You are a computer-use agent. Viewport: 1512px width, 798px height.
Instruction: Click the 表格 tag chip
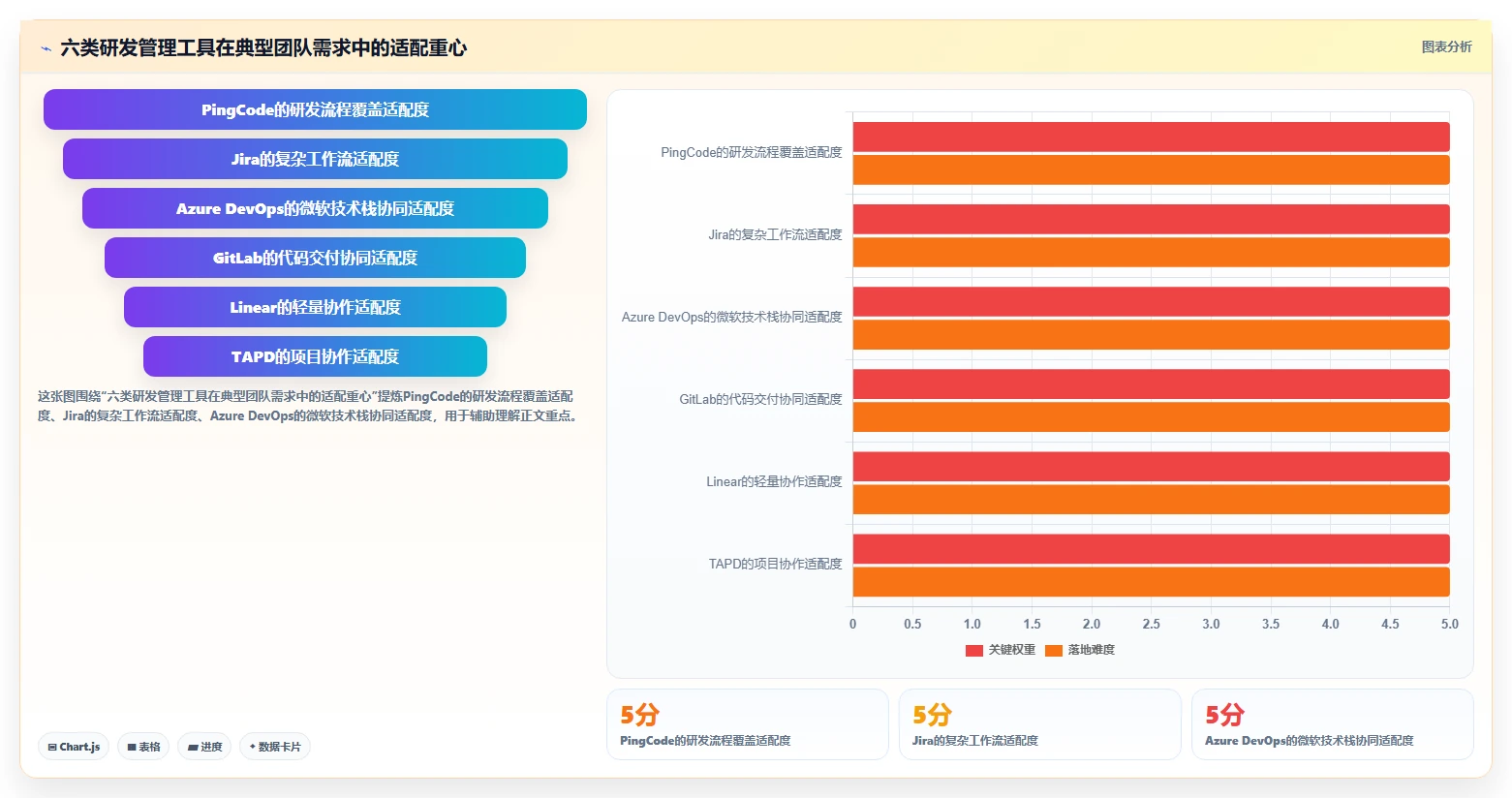tap(143, 747)
